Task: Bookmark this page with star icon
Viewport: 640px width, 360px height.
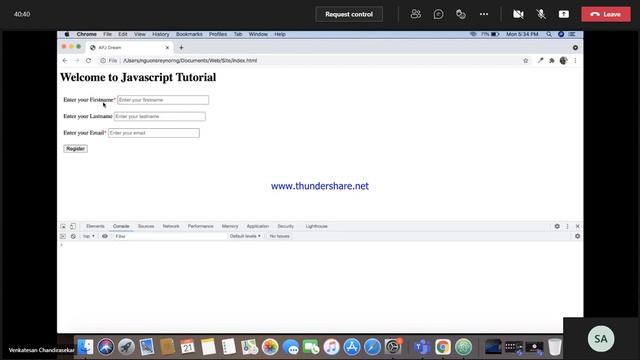Action: [525, 60]
